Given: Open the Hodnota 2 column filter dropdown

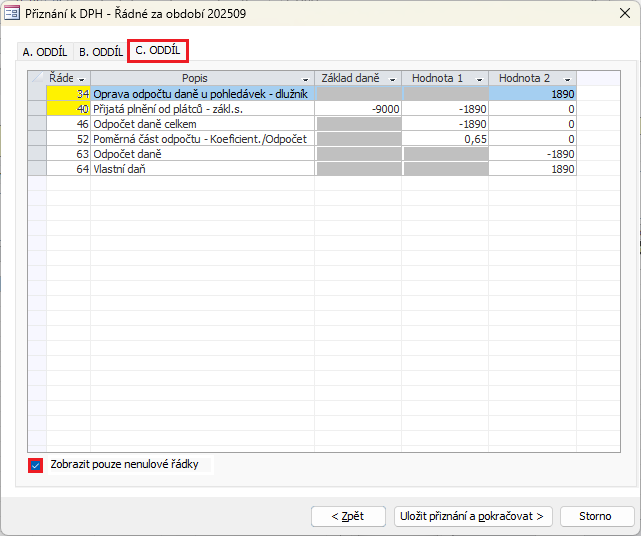Looking at the screenshot, I should 567,79.
